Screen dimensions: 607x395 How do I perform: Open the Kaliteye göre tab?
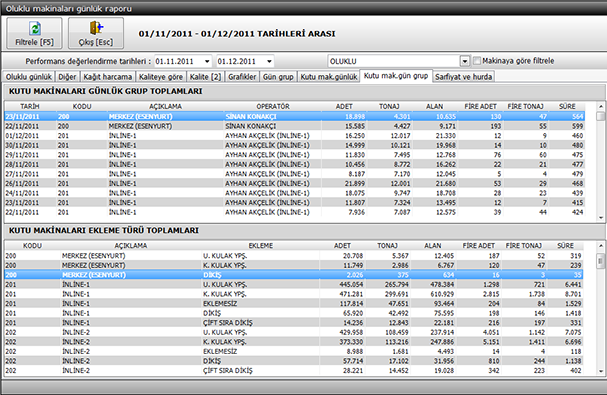161,77
